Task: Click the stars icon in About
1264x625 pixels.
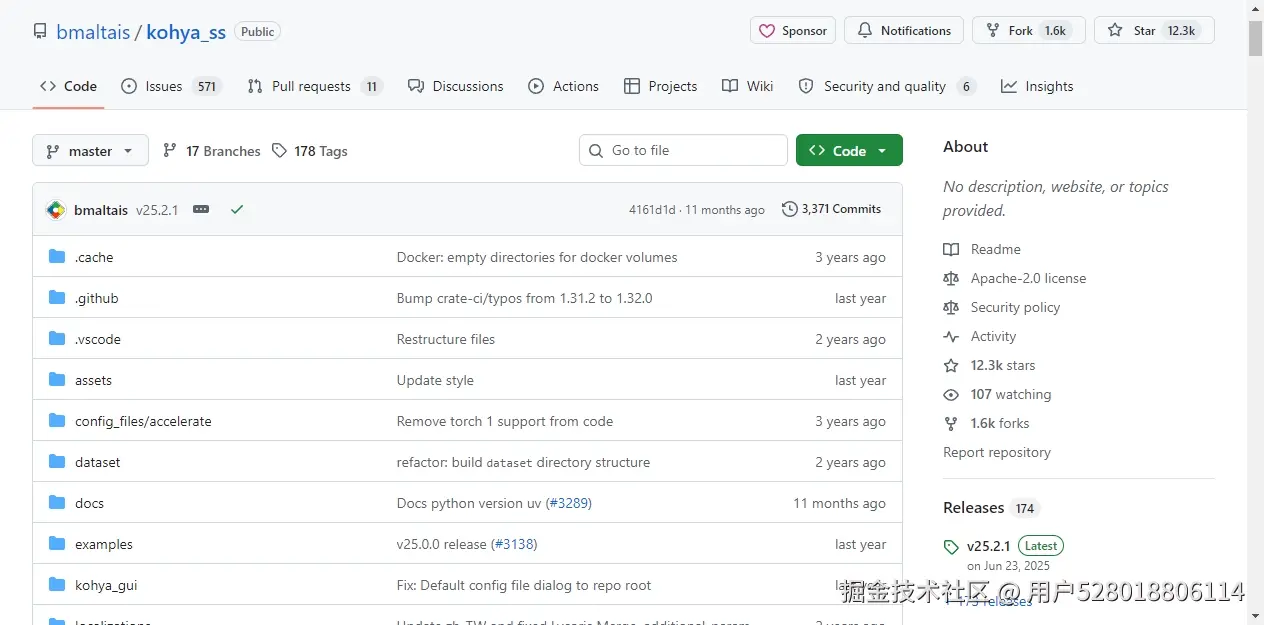Action: coord(951,365)
